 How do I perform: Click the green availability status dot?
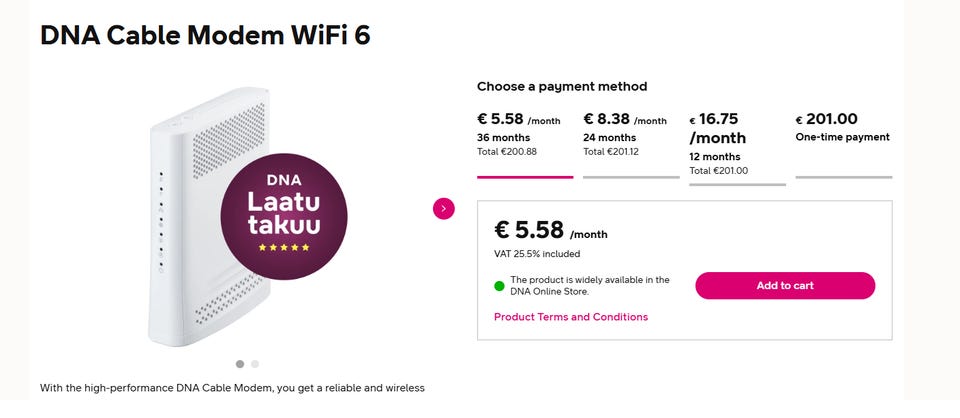click(499, 286)
